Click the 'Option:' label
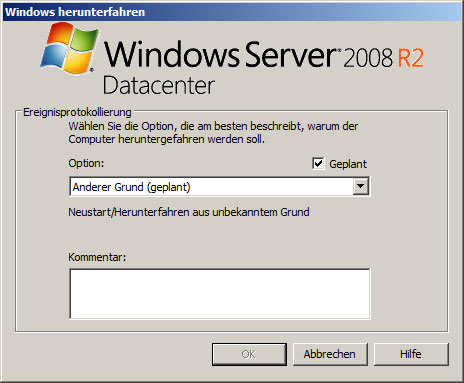464x383 pixels. (86, 163)
